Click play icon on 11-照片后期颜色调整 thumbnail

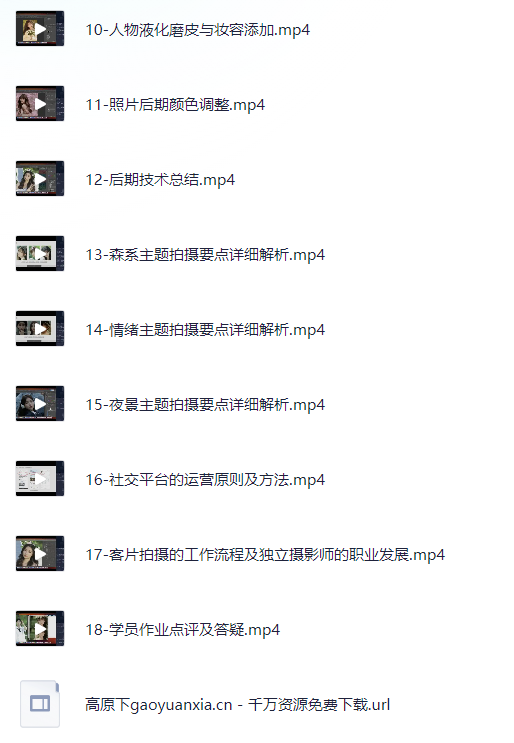click(41, 104)
